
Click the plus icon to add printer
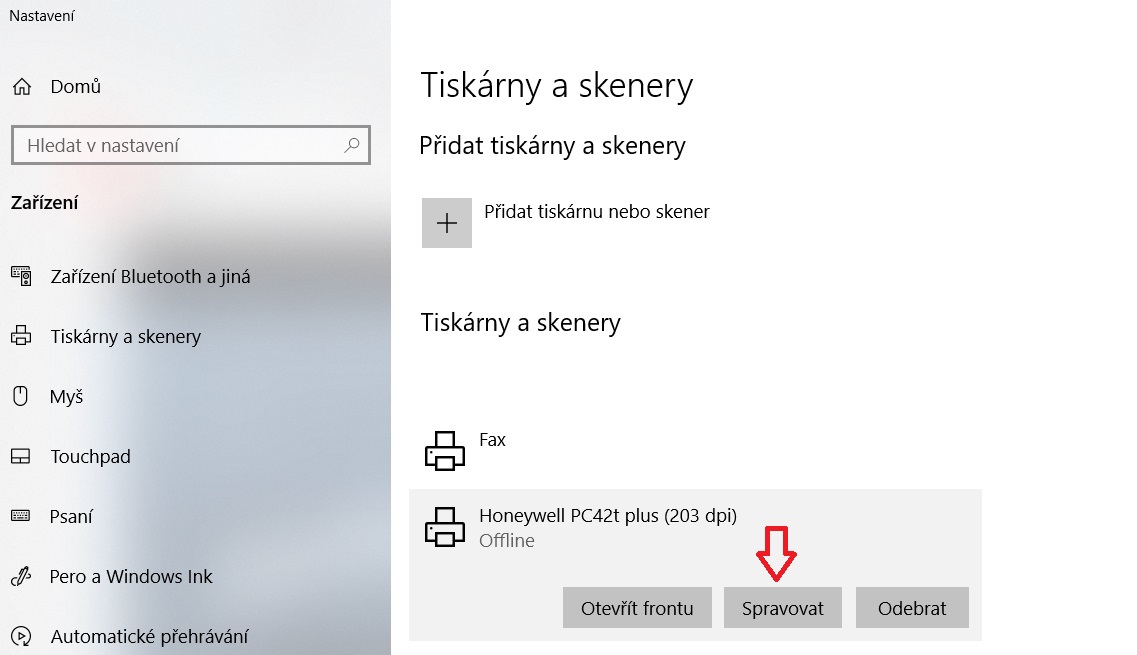click(x=446, y=223)
